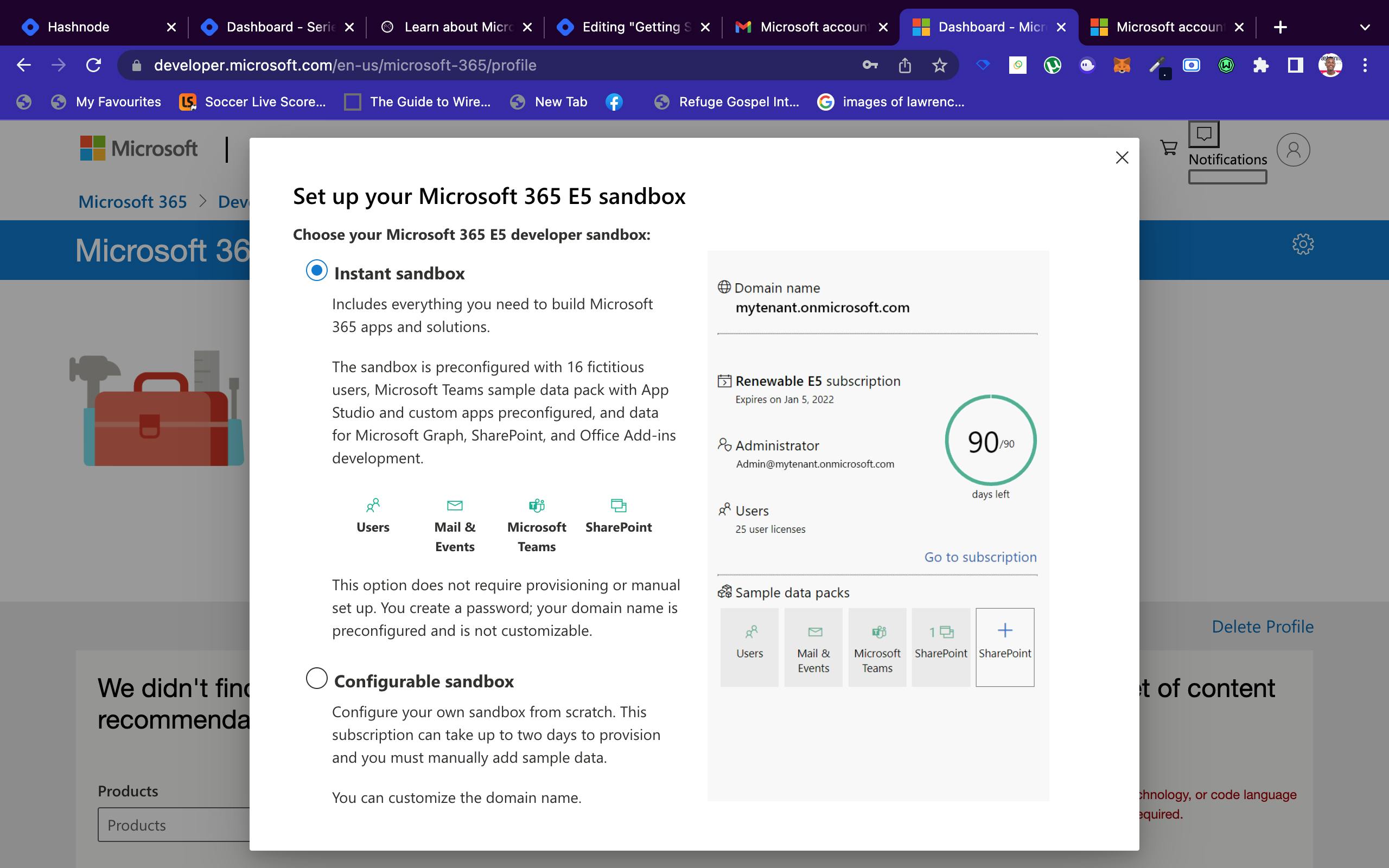Open The Guide to Wire bookmark
Screen dimensions: 1389x868
tap(417, 101)
